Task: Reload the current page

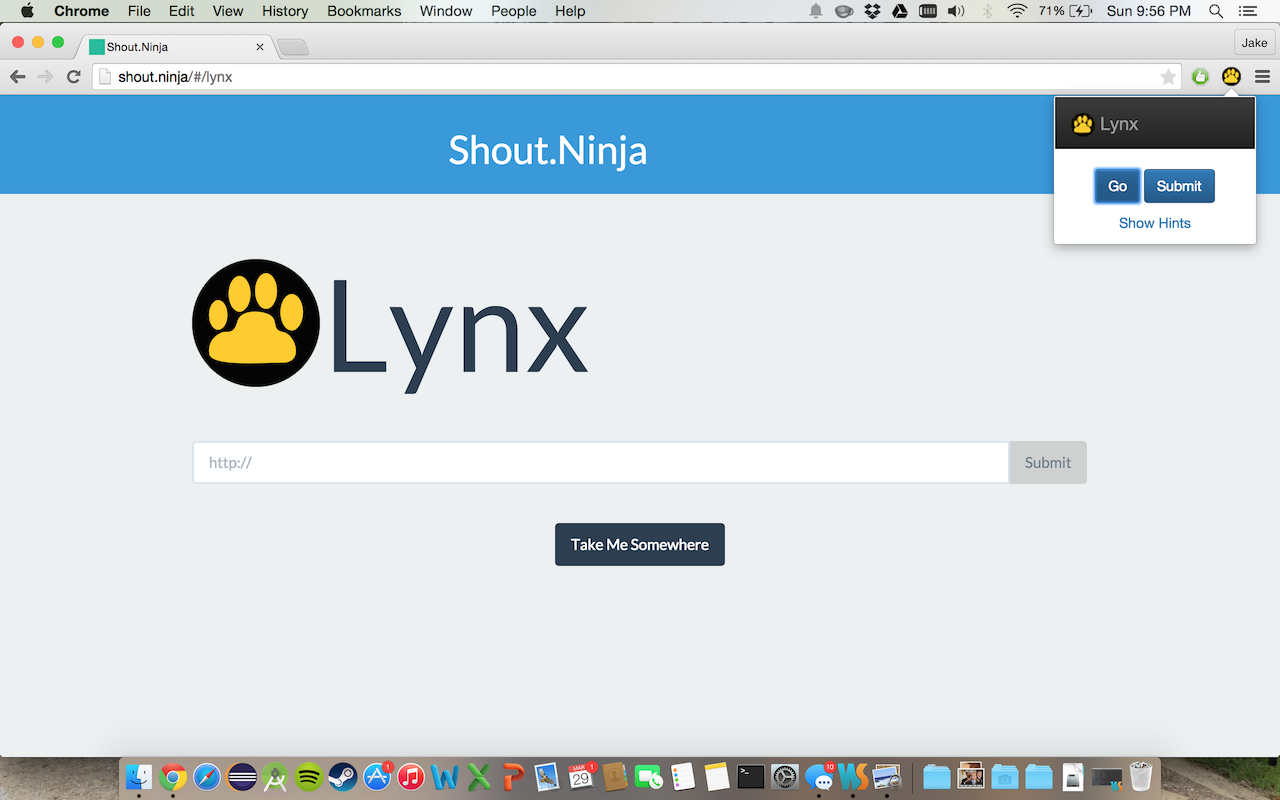Action: coord(73,75)
